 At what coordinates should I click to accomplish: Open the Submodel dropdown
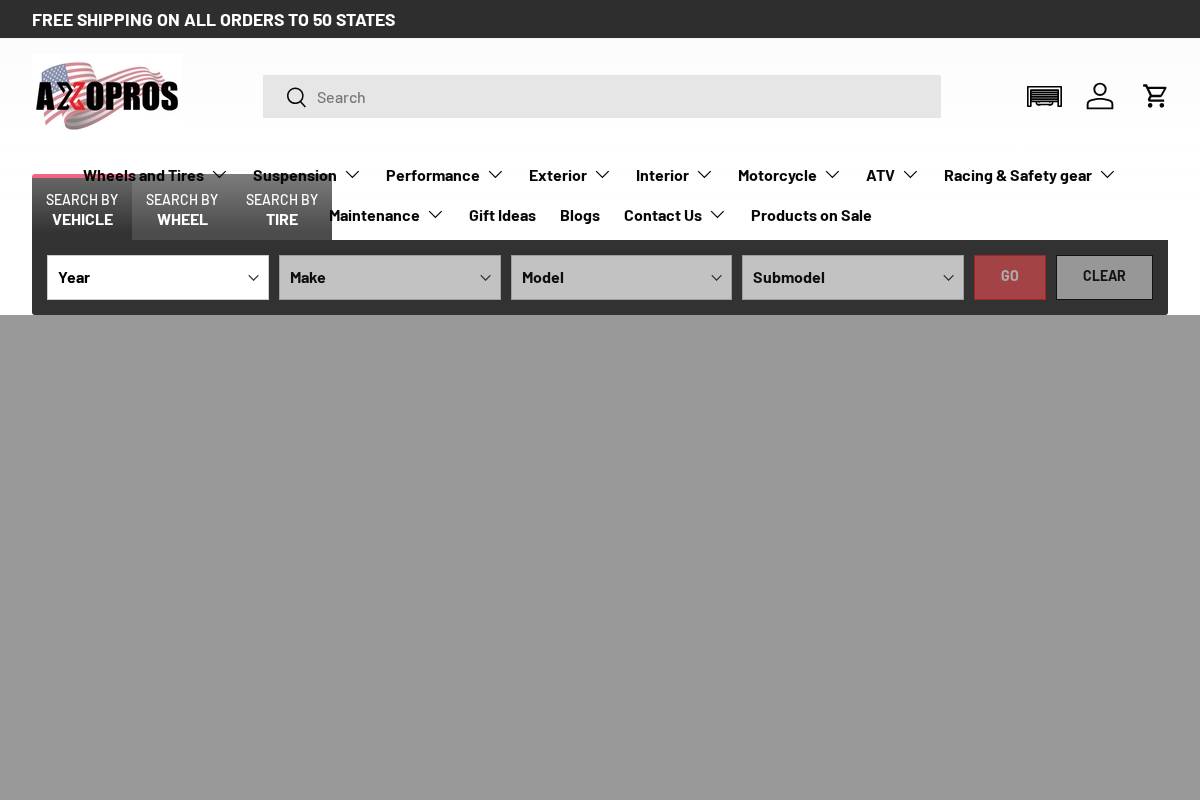[852, 277]
